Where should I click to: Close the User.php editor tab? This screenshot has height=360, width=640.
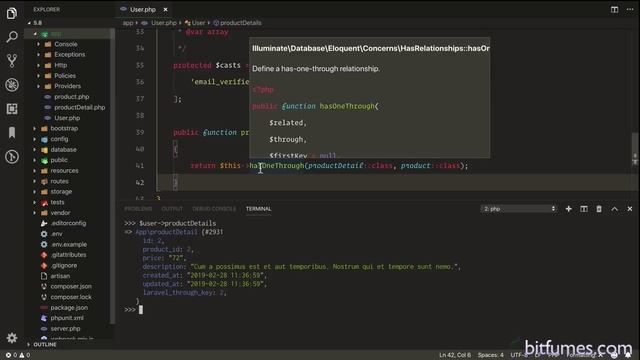(x=165, y=9)
